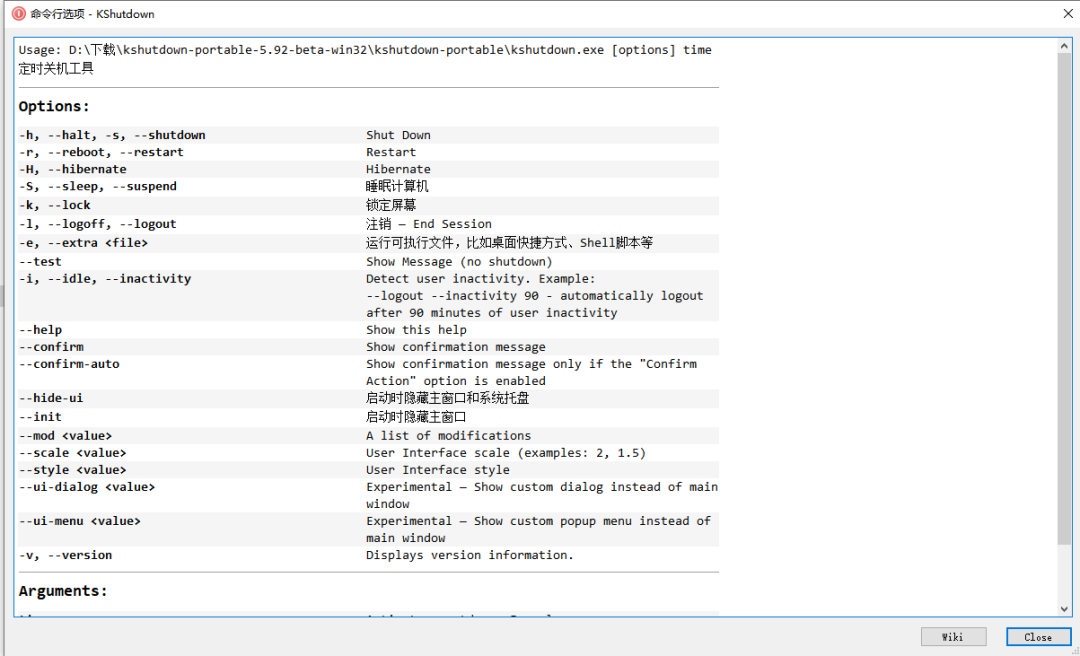Click the "--test" option text

[40, 262]
